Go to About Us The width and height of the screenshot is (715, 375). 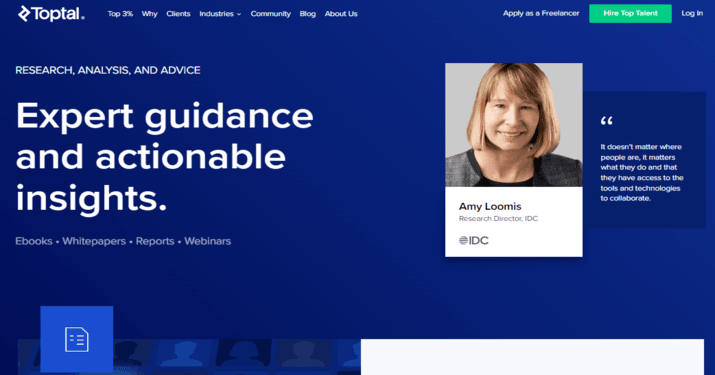coord(341,14)
